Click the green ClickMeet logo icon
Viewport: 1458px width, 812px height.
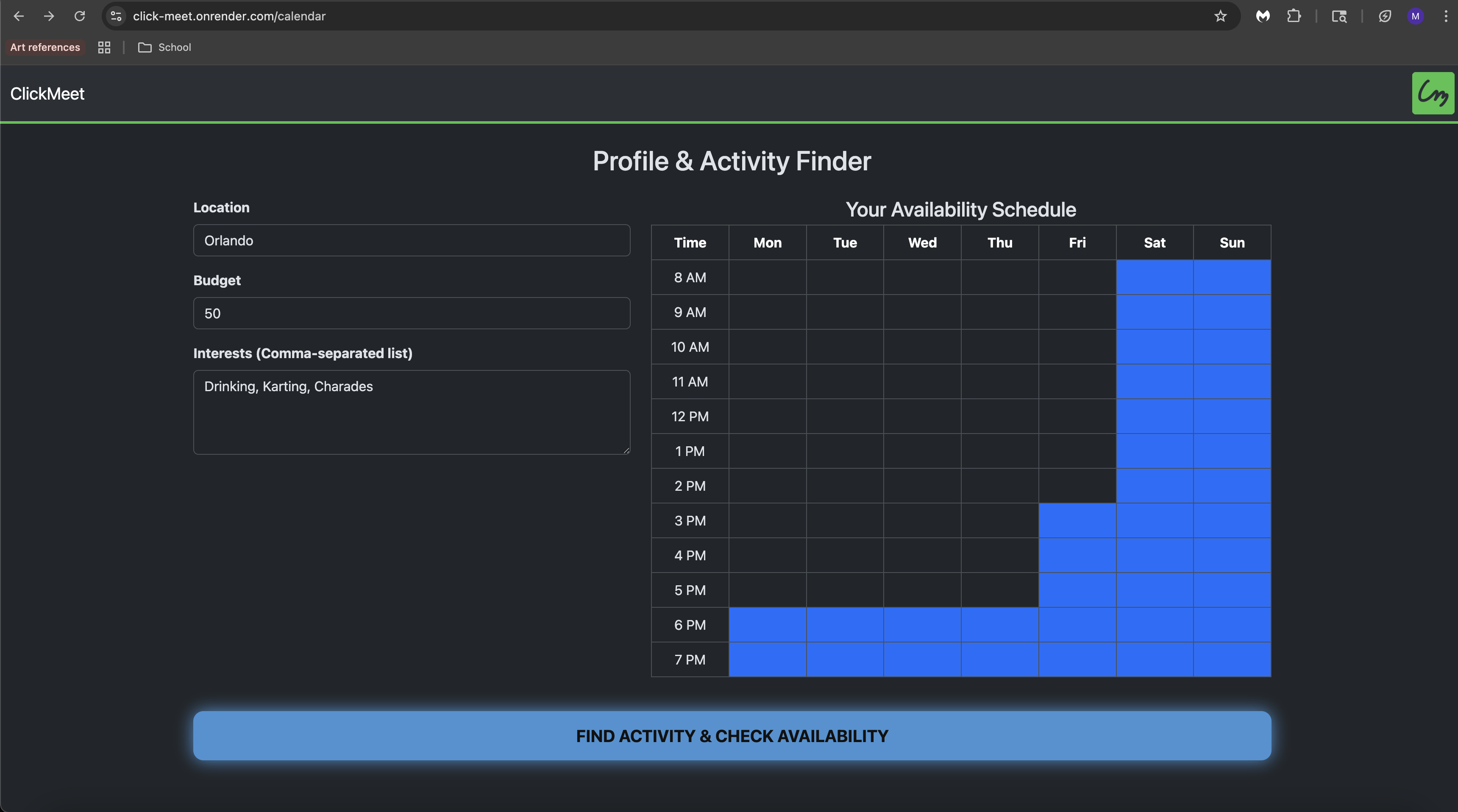click(1432, 93)
